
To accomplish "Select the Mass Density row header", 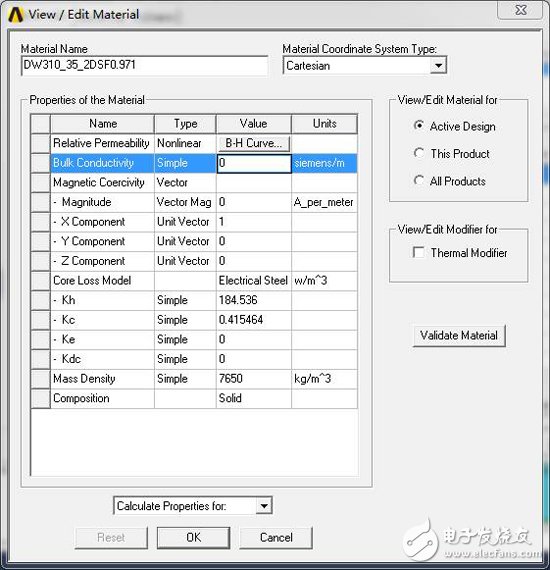I will tap(40, 379).
